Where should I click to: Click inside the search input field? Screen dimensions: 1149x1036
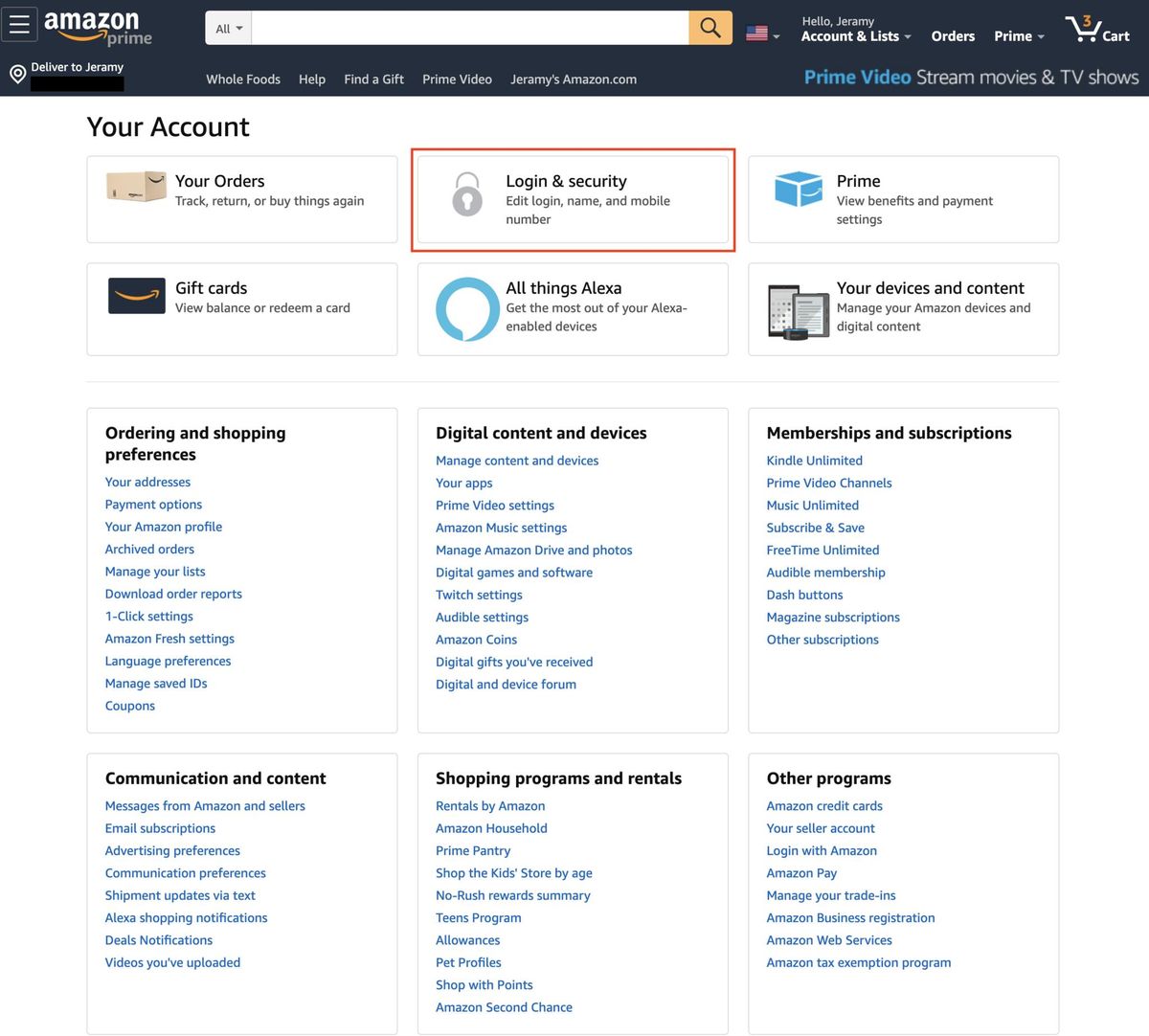[x=469, y=28]
